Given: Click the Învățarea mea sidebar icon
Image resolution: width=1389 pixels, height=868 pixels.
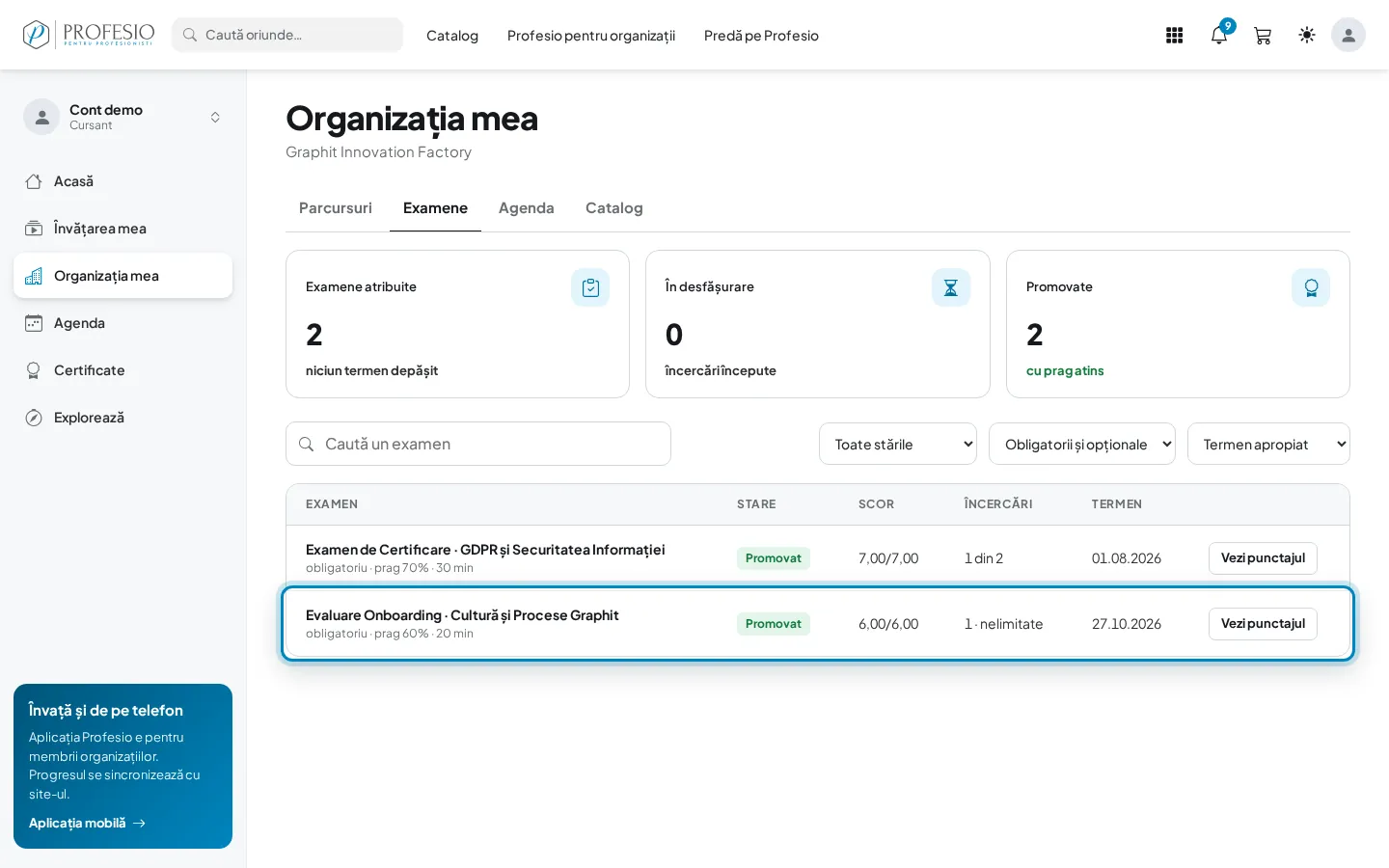Looking at the screenshot, I should (x=34, y=229).
